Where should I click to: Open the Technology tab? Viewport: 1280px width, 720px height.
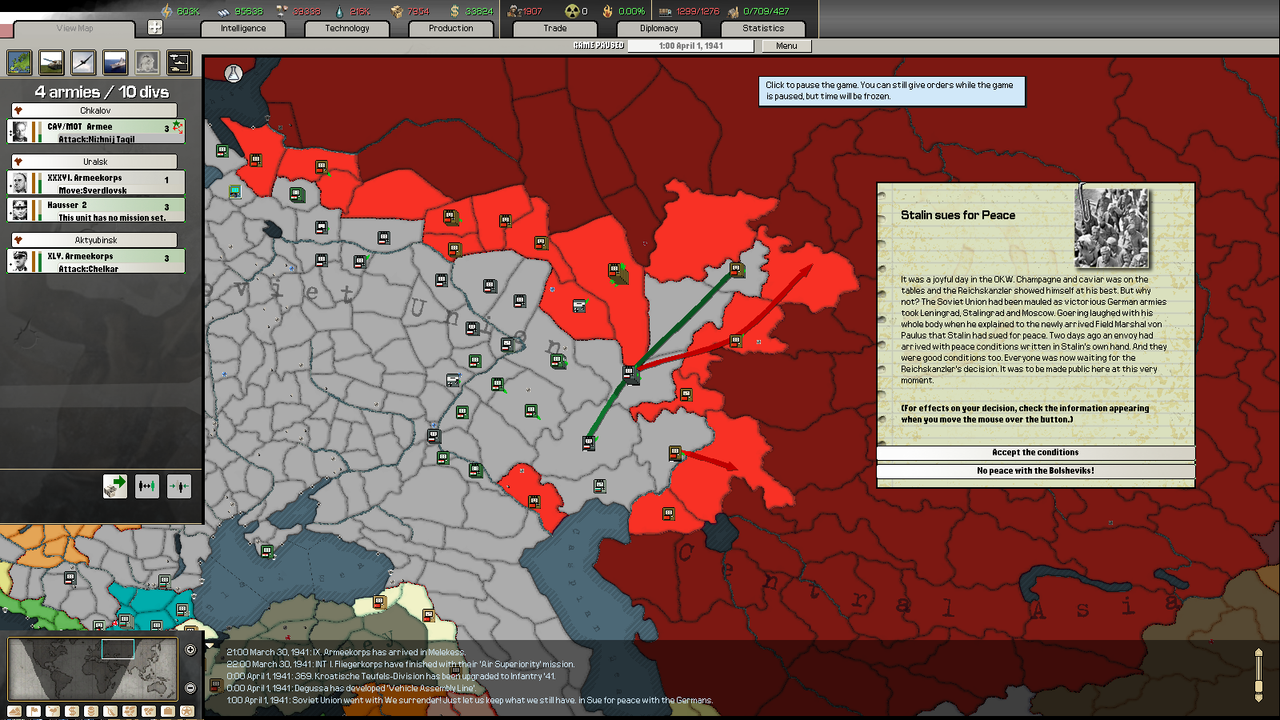(348, 28)
